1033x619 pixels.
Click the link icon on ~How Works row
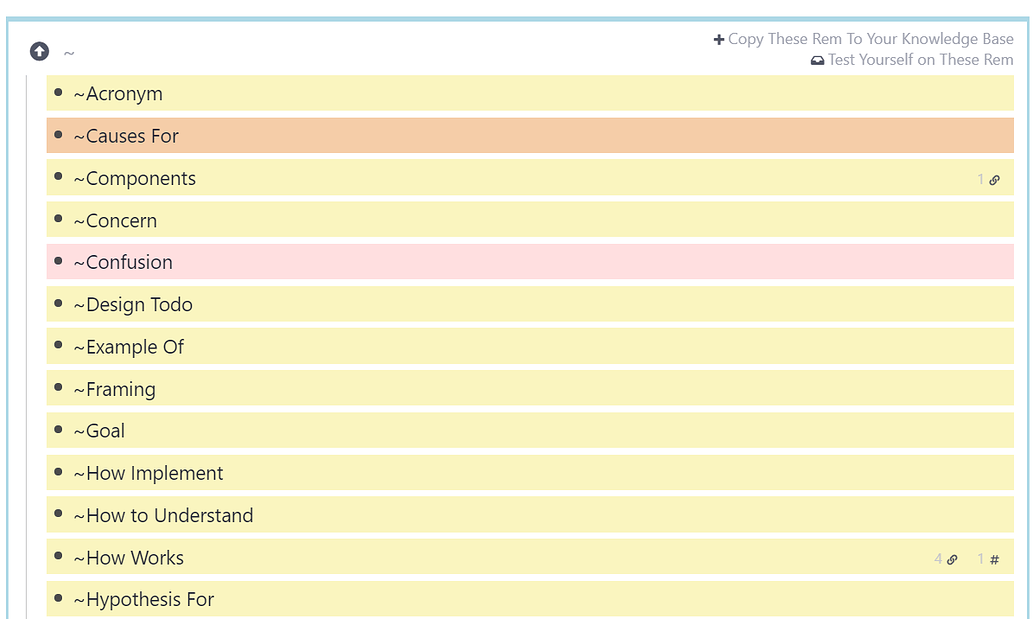coord(952,560)
